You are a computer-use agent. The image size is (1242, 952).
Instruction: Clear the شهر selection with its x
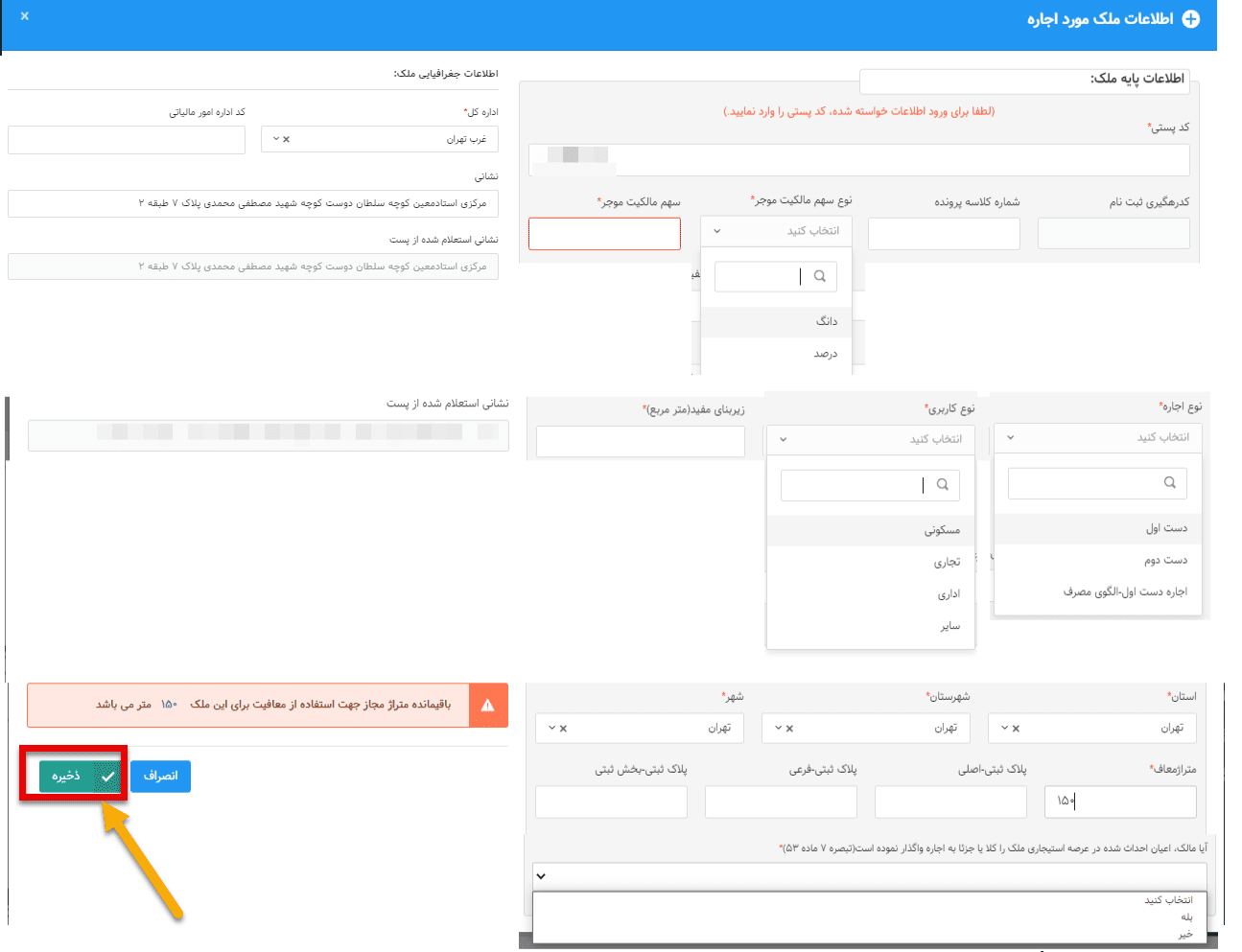coord(563,729)
